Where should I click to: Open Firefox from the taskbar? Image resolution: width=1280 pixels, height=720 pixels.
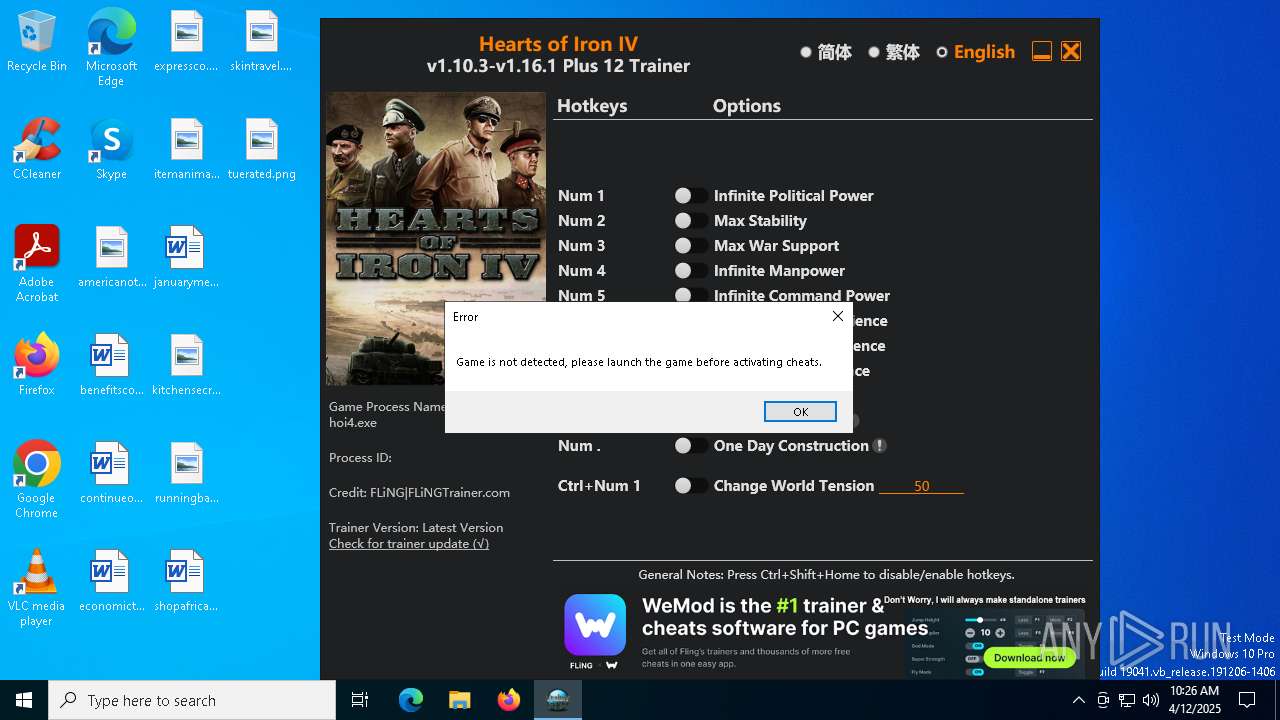coord(509,700)
